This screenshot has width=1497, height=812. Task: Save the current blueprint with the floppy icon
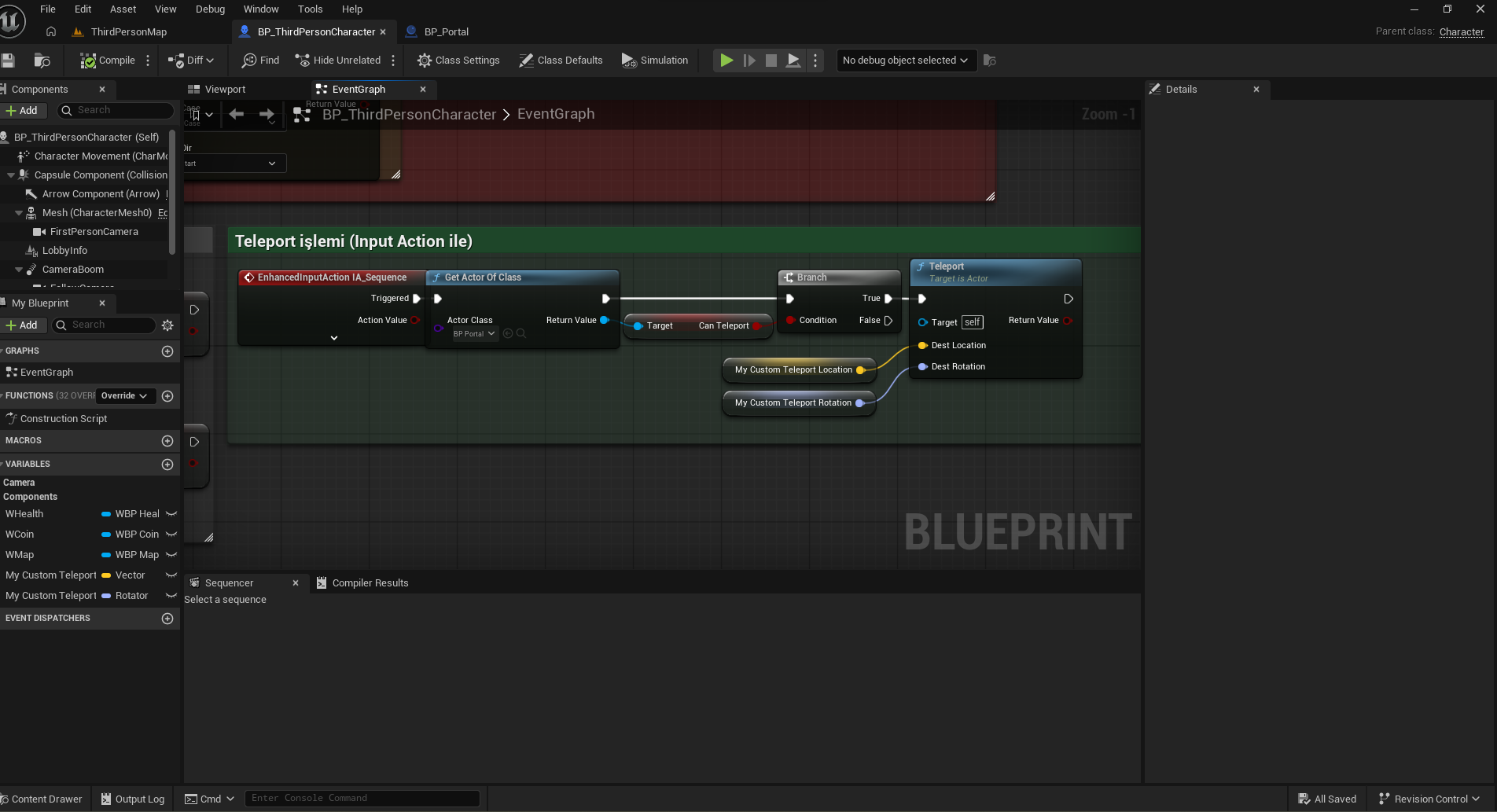pyautogui.click(x=8, y=61)
